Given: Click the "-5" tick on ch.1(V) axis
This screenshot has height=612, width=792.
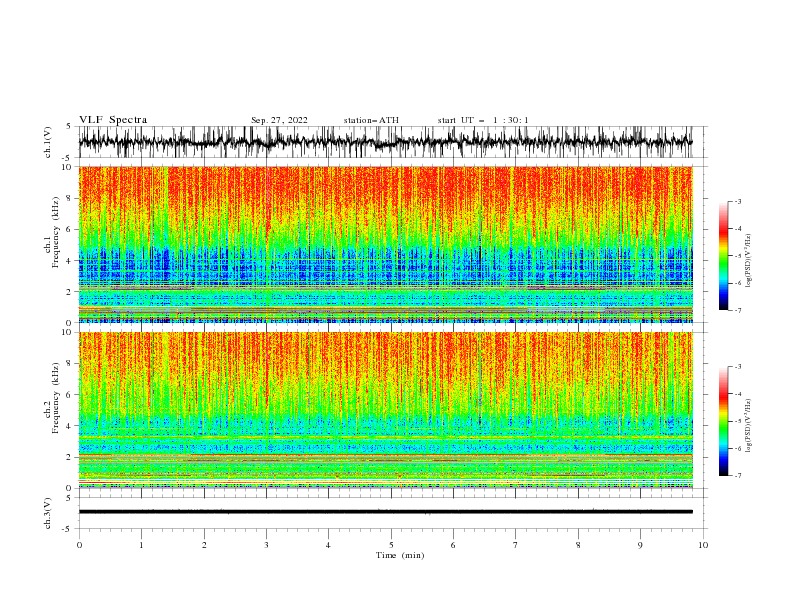Looking at the screenshot, I should (68, 158).
